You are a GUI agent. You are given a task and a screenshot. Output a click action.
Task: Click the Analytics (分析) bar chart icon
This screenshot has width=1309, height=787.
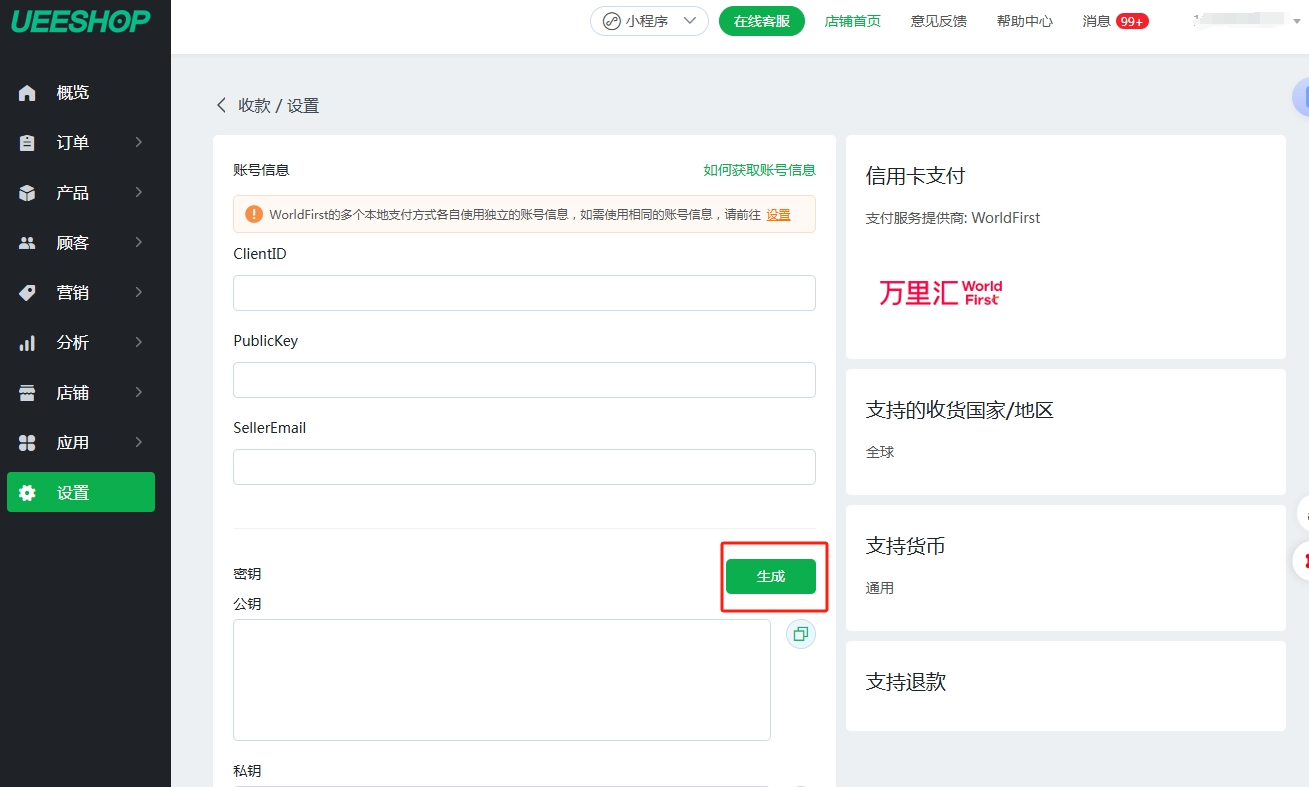[27, 343]
